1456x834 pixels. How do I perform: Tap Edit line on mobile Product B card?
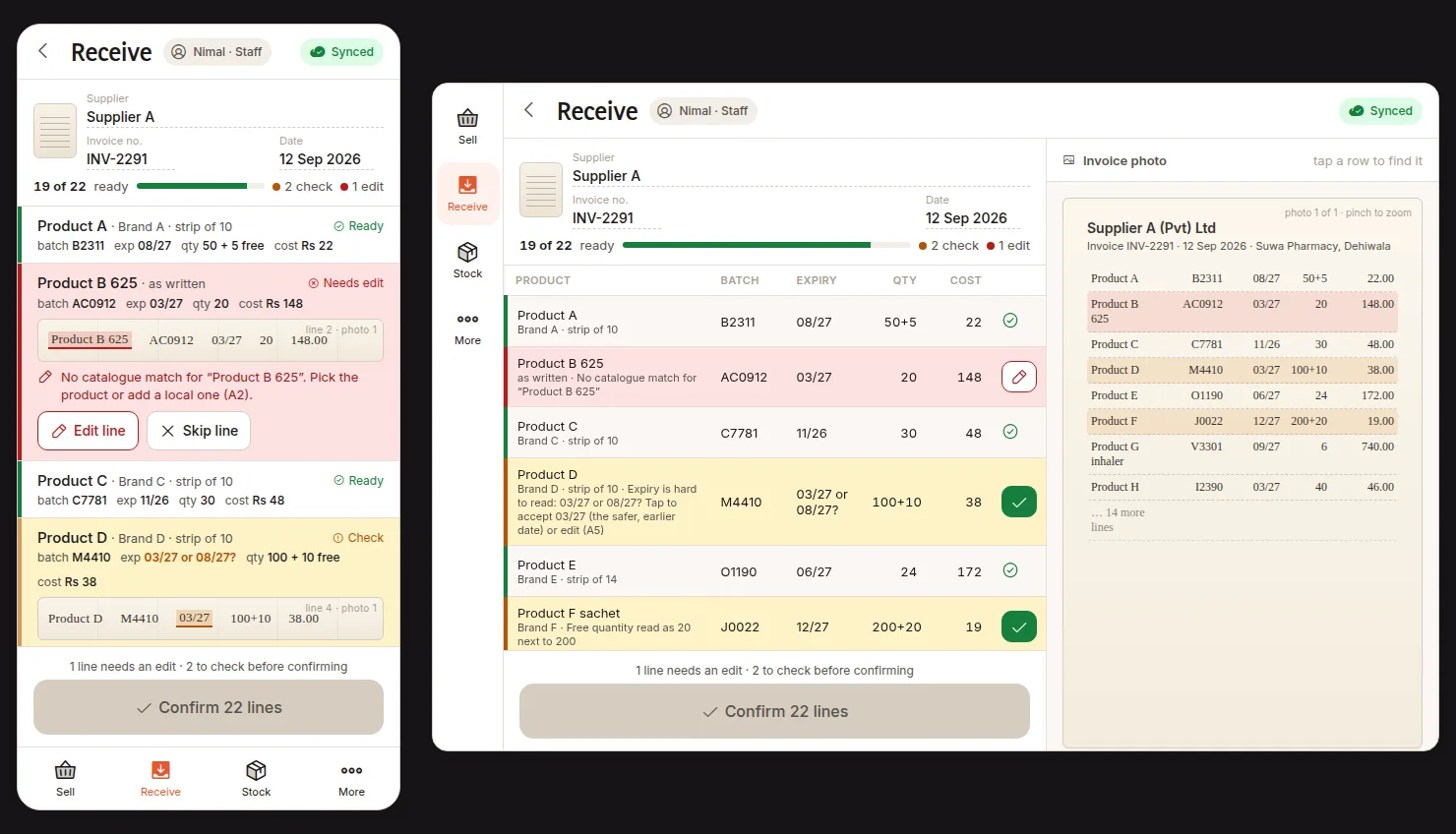[x=89, y=431]
